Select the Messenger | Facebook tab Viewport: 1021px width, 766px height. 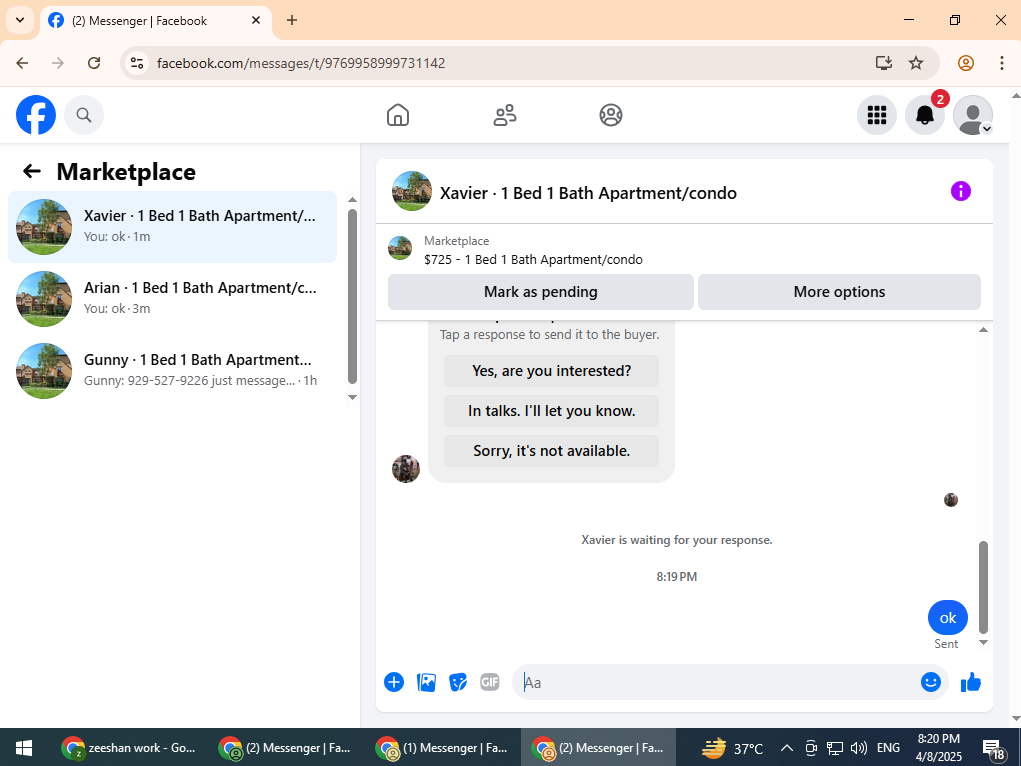155,21
